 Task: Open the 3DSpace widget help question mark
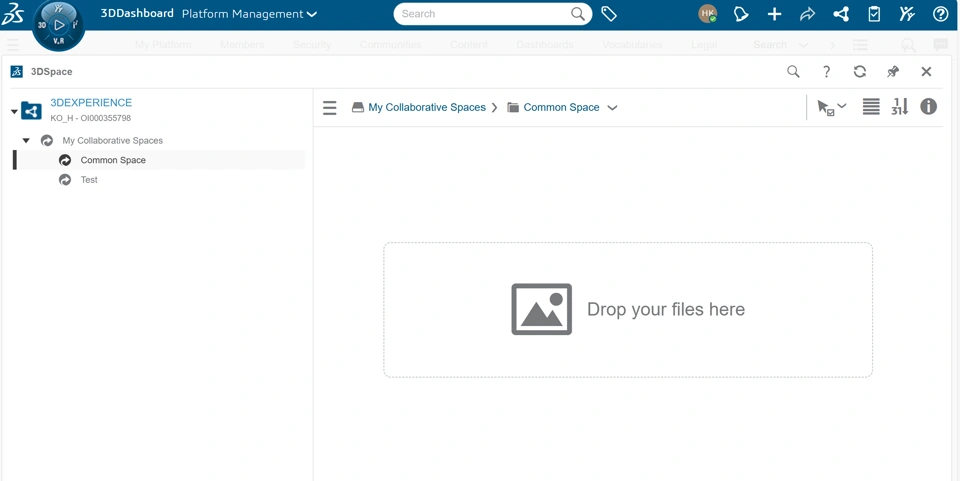[827, 72]
